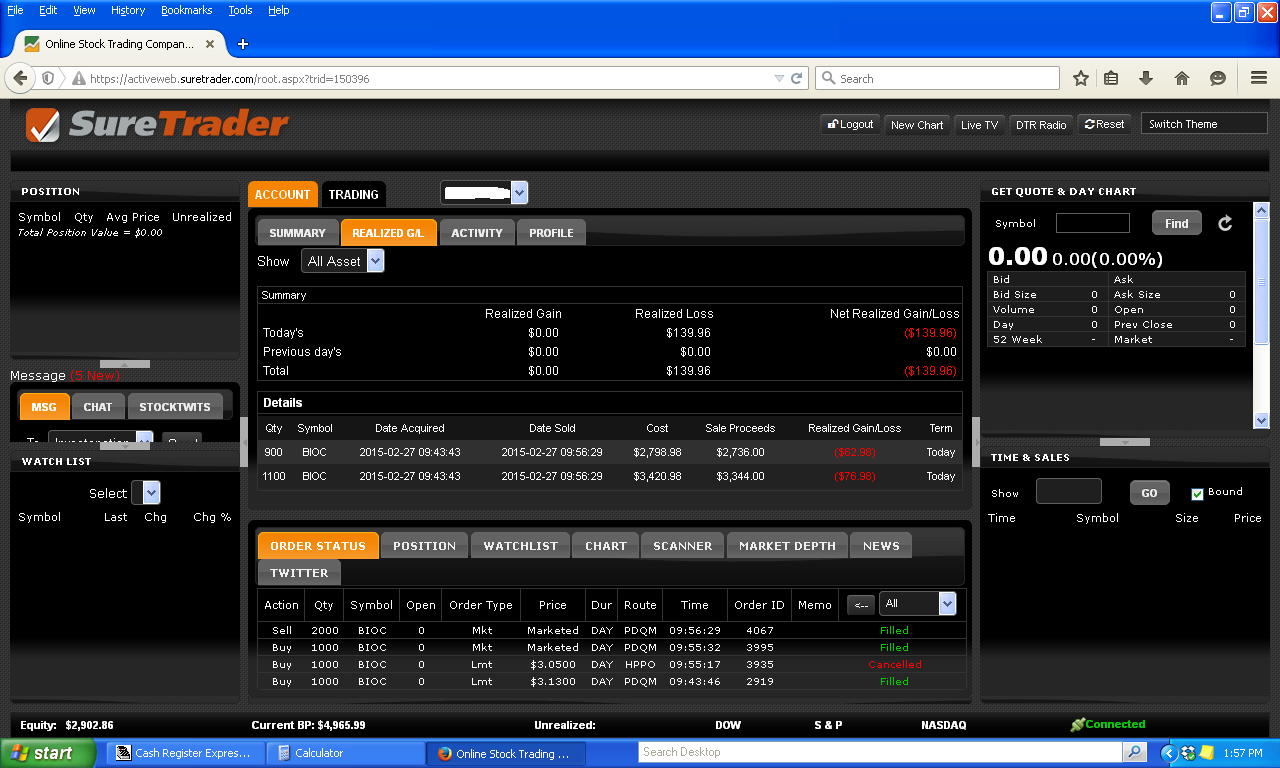Open the yellow sticky note tray icon
The height and width of the screenshot is (768, 1280).
[1206, 752]
